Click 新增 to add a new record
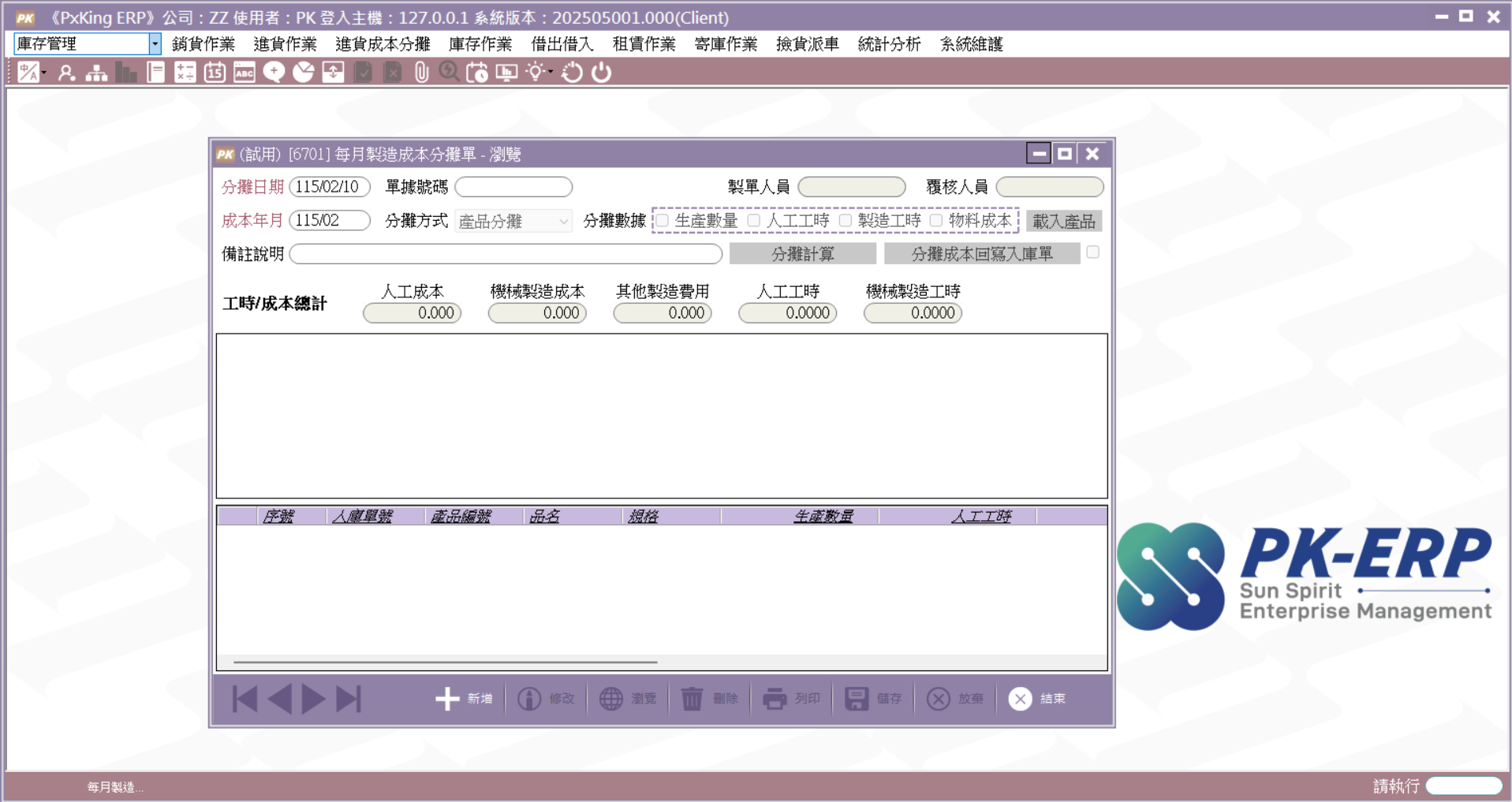 pyautogui.click(x=464, y=699)
